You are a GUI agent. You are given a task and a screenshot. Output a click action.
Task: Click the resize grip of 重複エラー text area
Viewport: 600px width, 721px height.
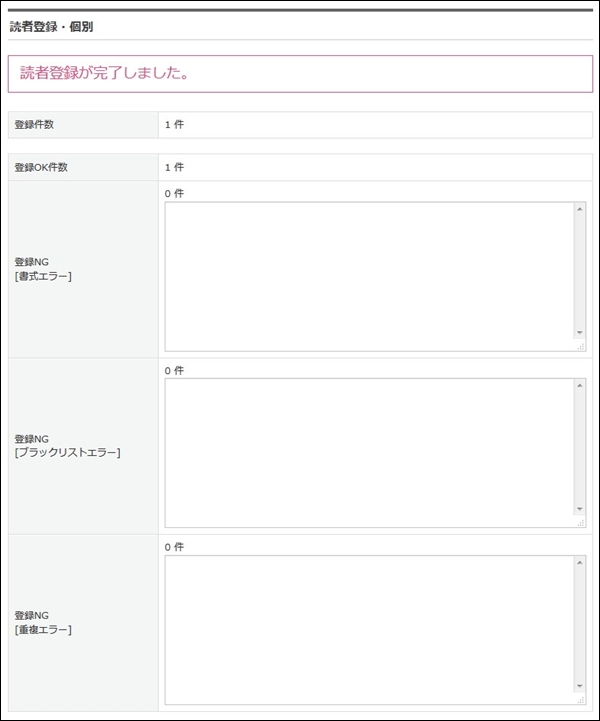tap(581, 700)
